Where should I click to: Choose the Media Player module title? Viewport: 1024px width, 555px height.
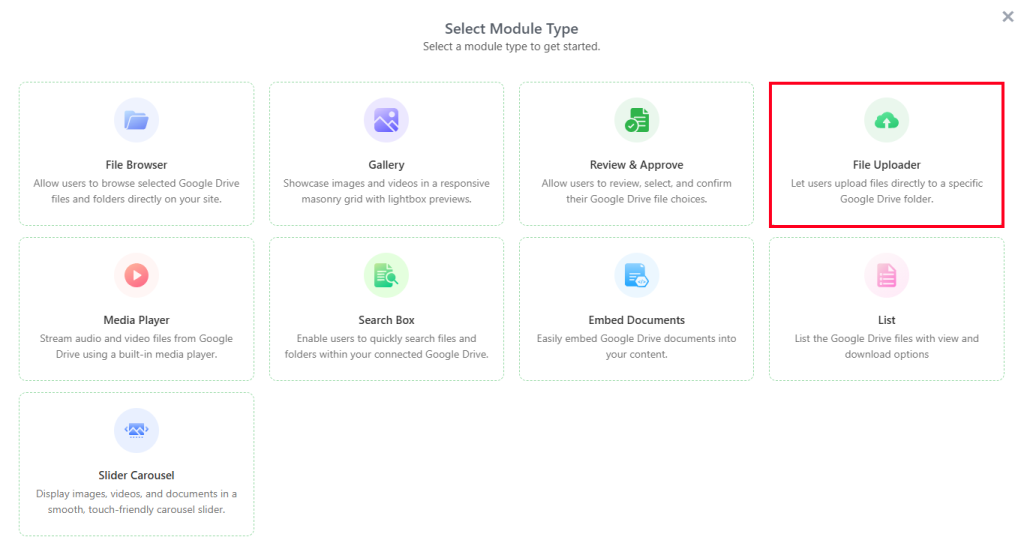[136, 320]
